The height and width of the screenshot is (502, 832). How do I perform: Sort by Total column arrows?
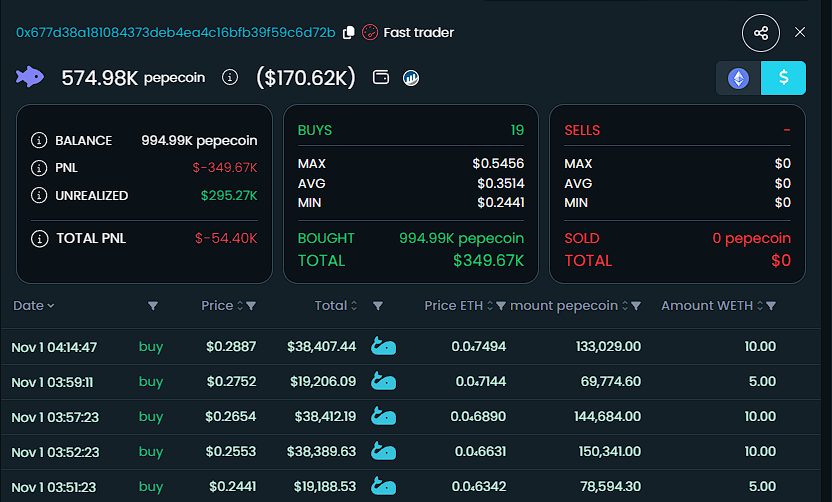tap(354, 306)
